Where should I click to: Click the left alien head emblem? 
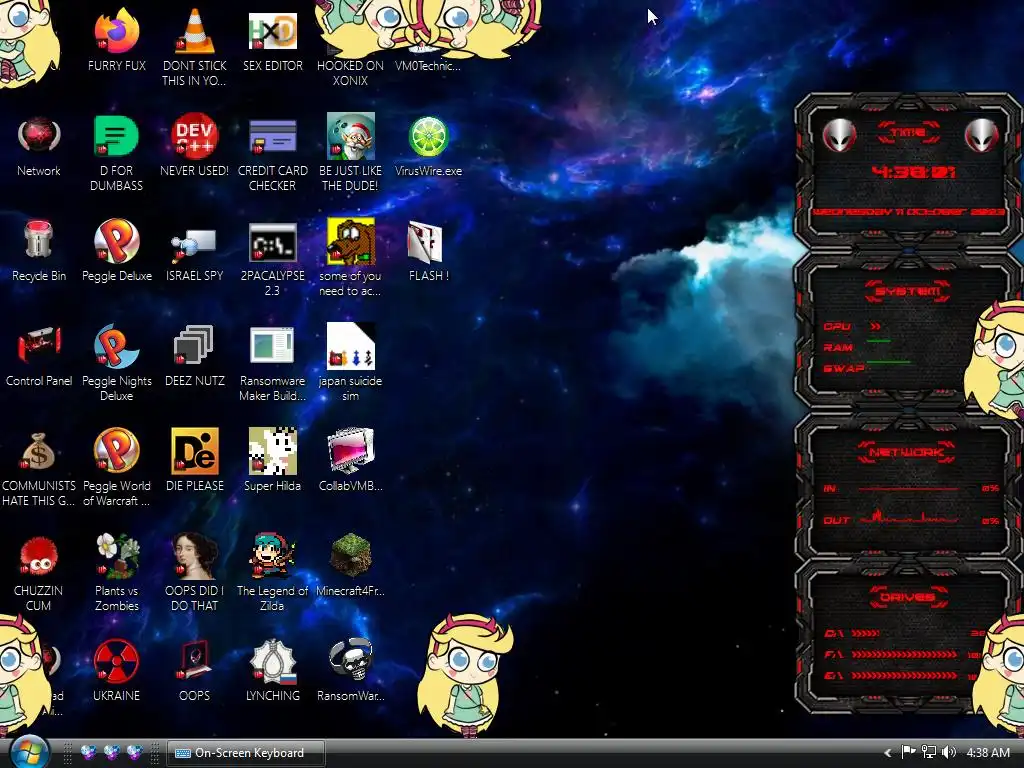point(839,136)
